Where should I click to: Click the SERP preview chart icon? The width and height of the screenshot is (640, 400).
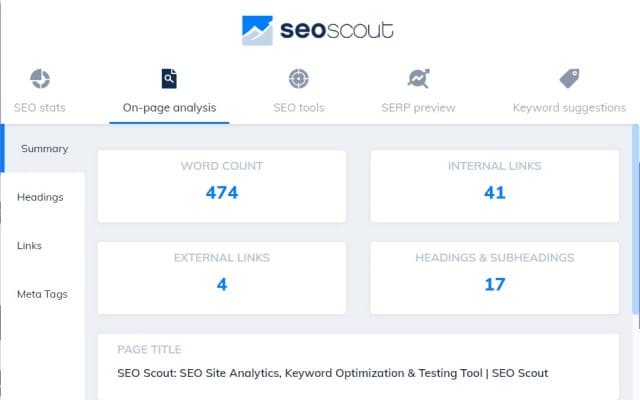(x=419, y=78)
